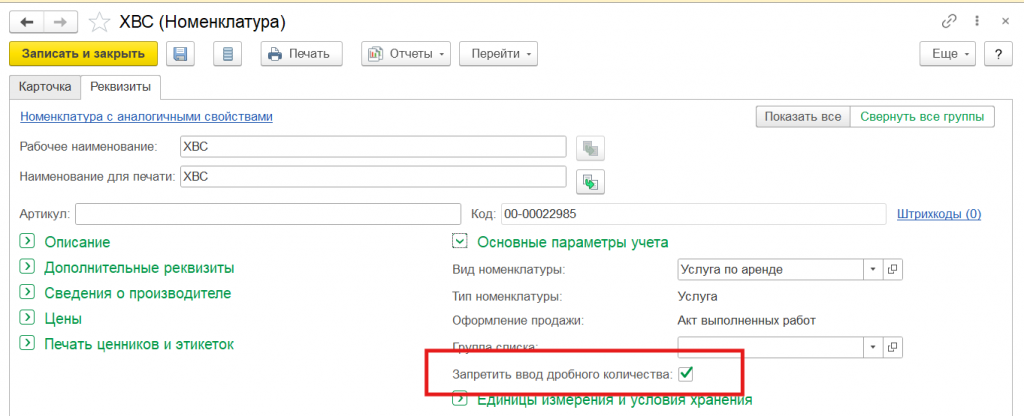Screen dimensions: 1024x416
Task: Uncheck Запретить ввод дробного количества checkbox
Action: 686,374
